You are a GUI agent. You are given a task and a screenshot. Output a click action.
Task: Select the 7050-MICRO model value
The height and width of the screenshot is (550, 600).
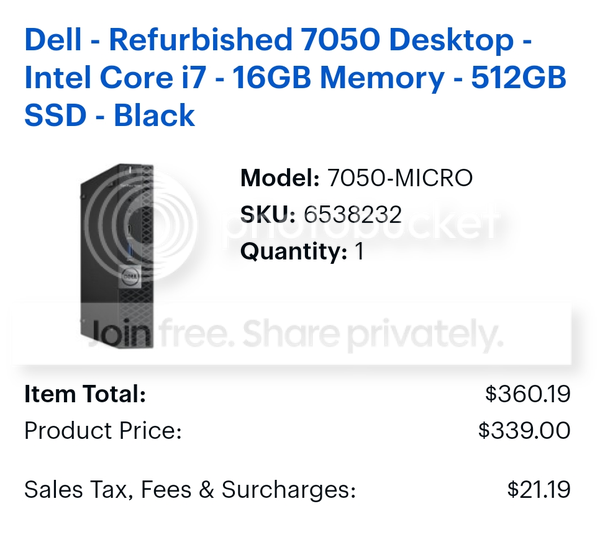click(x=400, y=179)
